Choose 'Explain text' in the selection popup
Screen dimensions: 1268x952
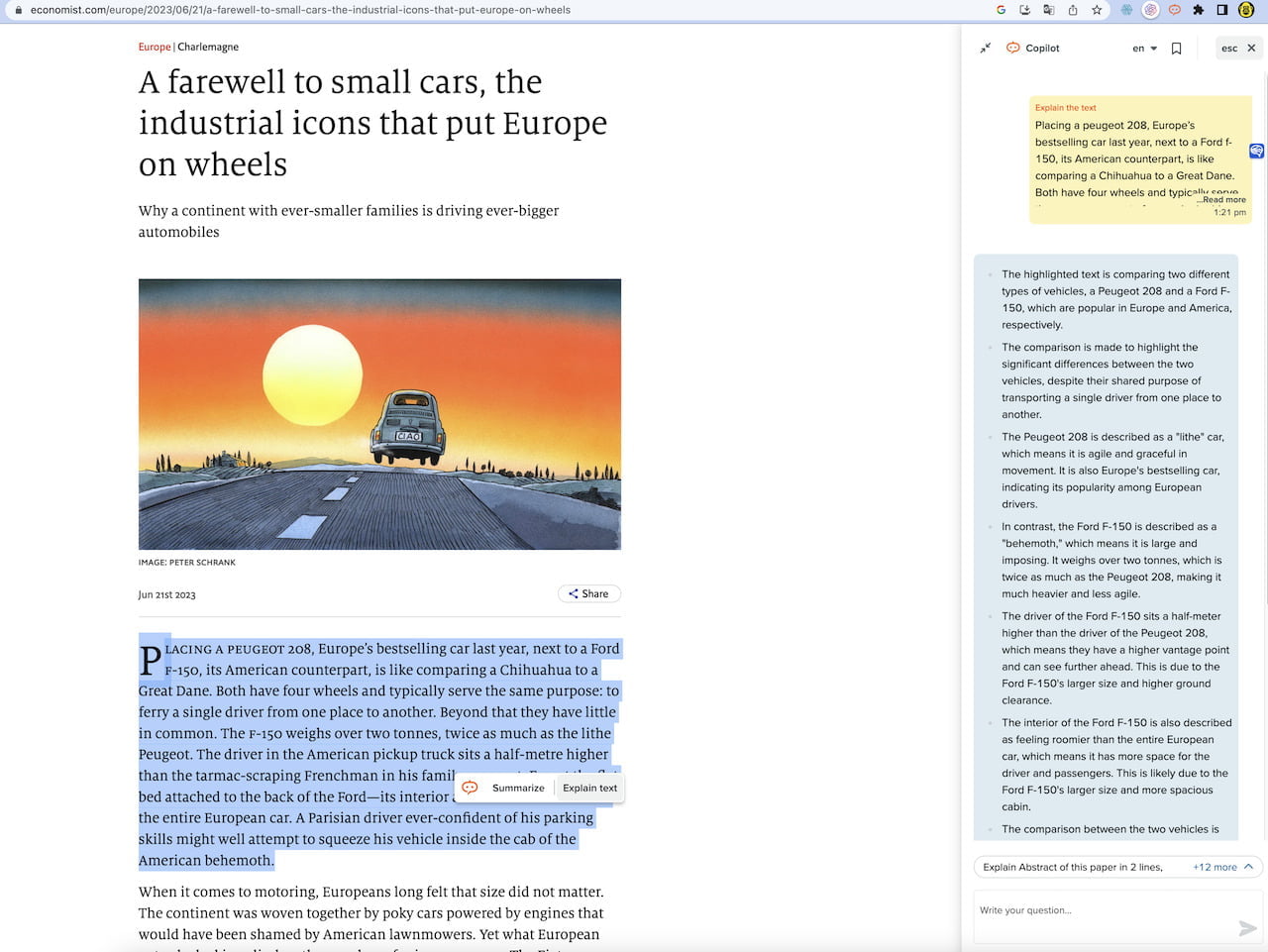click(589, 788)
